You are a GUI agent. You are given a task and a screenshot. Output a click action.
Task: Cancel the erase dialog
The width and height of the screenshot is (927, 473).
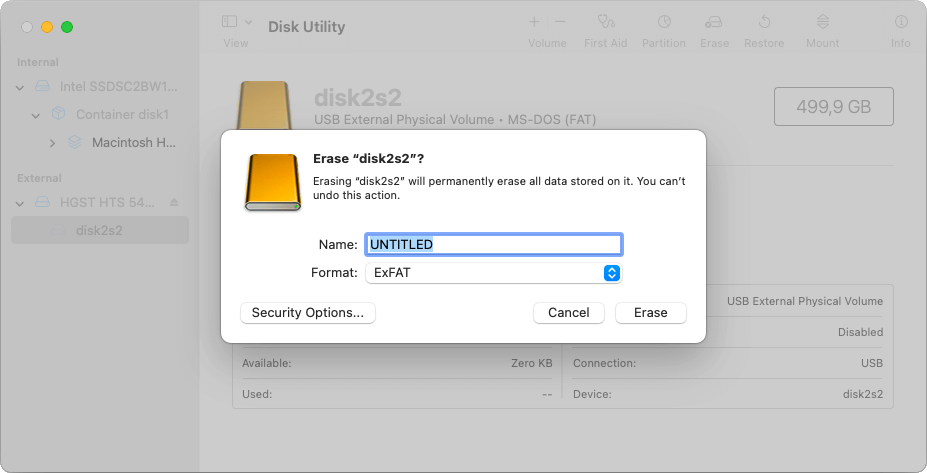click(x=568, y=313)
